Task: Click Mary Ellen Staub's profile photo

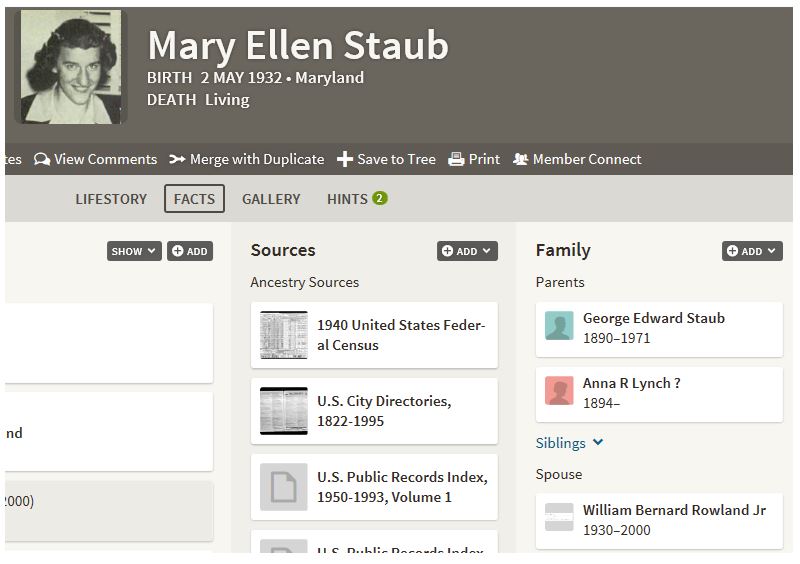Action: coord(71,67)
